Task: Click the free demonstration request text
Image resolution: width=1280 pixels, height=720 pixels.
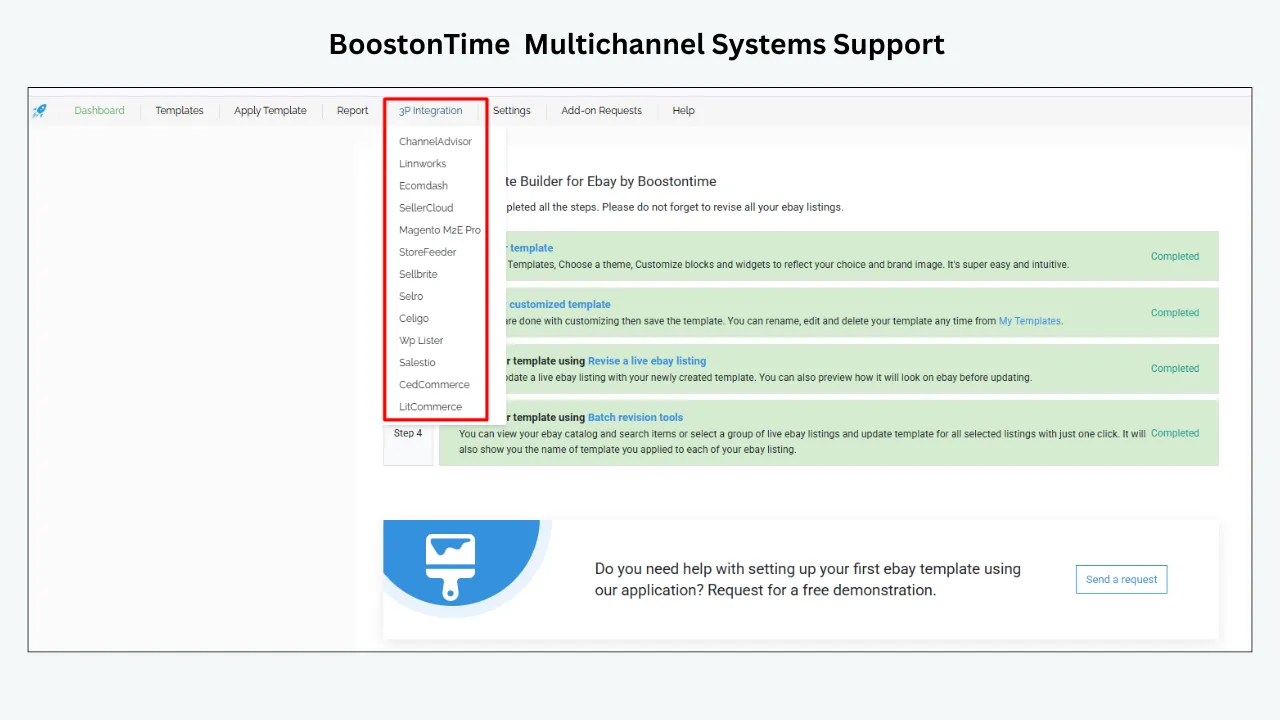Action: (808, 579)
